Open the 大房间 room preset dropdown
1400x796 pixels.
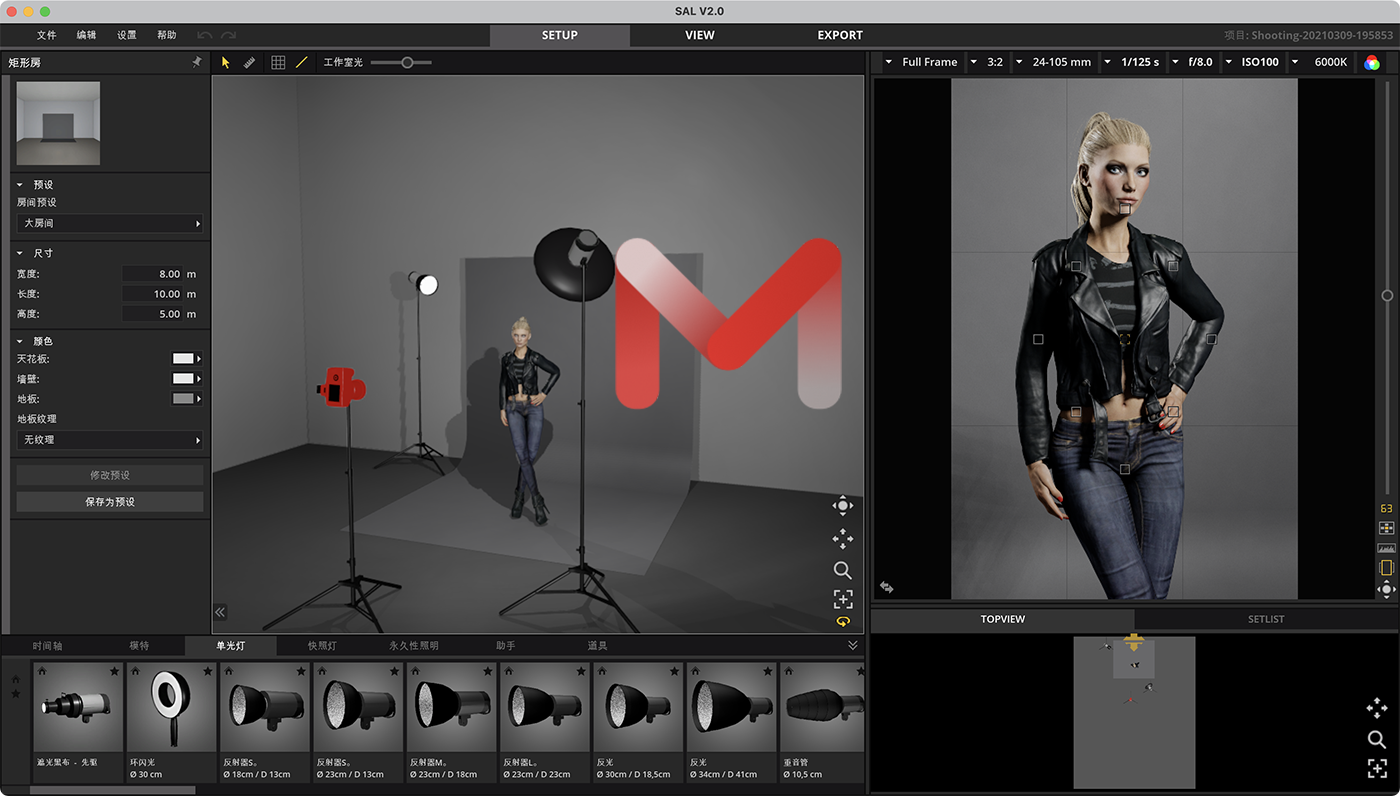[110, 224]
